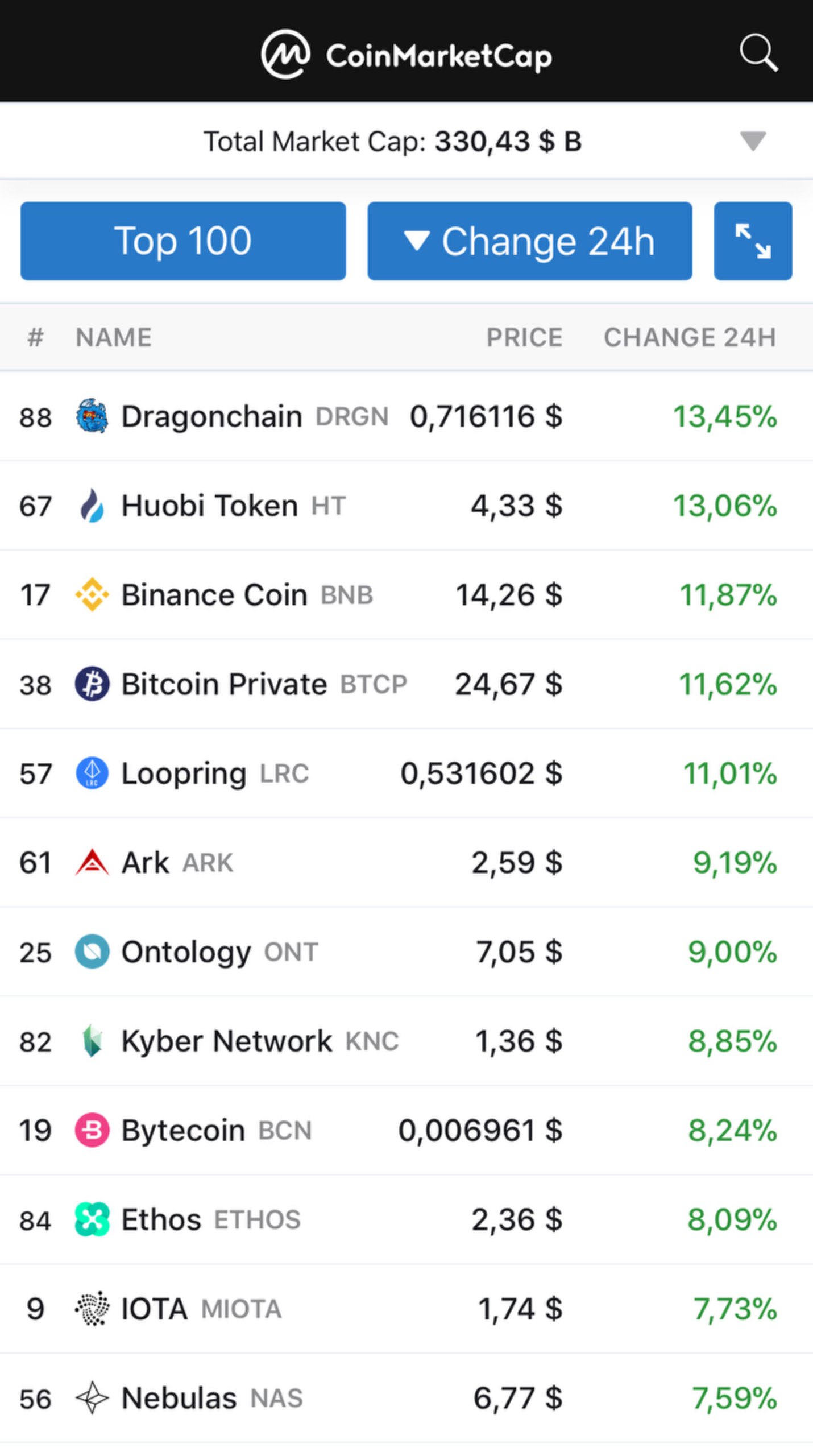Open the Change 24h sort dropdown
The width and height of the screenshot is (813, 1456).
[529, 241]
